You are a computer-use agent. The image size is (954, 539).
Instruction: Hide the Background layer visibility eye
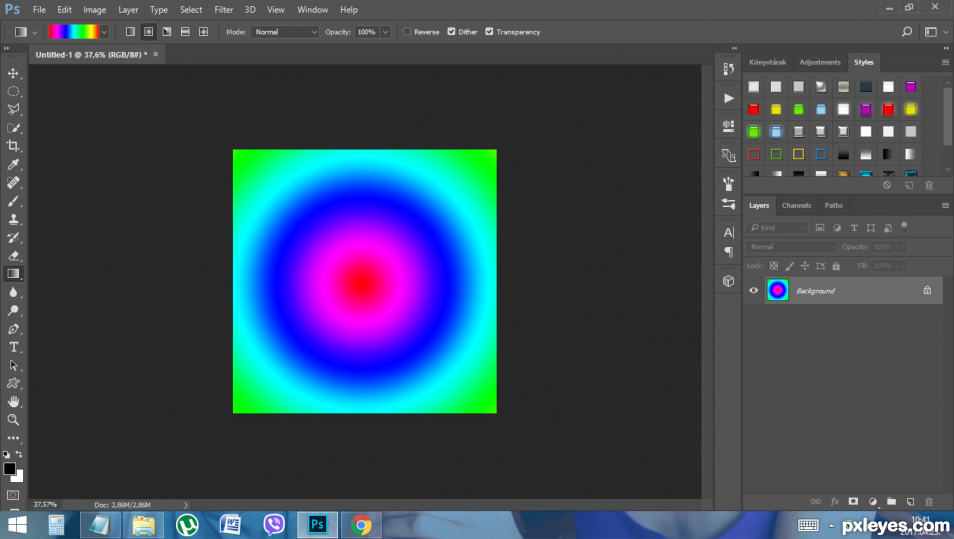(754, 290)
